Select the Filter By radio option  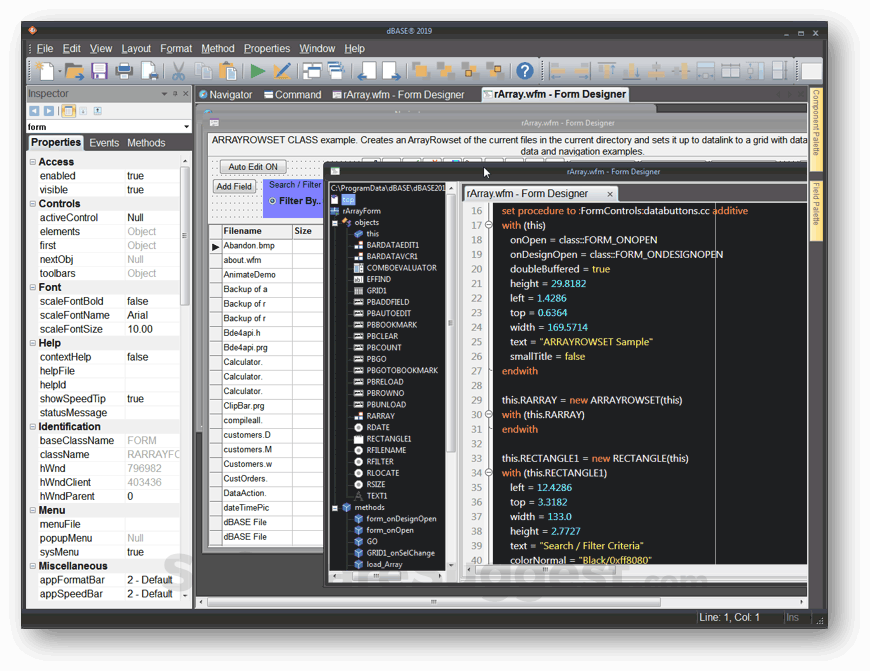273,200
